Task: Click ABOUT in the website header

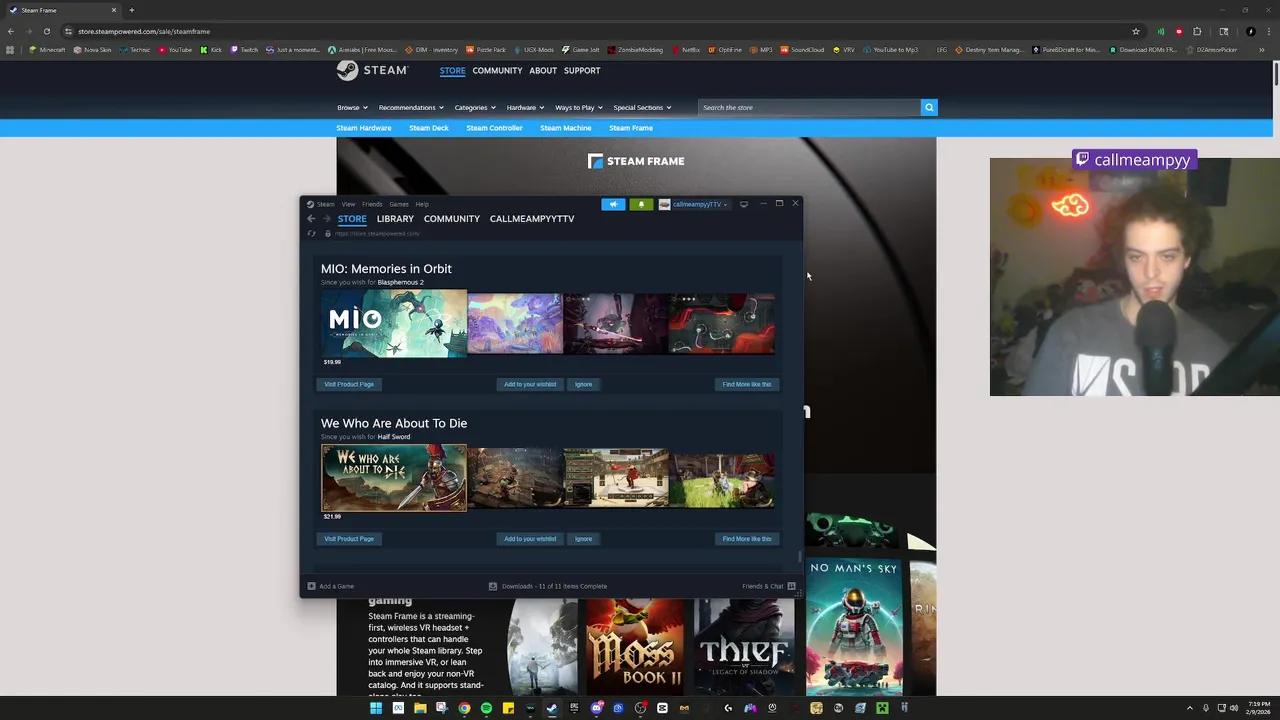Action: (x=543, y=71)
